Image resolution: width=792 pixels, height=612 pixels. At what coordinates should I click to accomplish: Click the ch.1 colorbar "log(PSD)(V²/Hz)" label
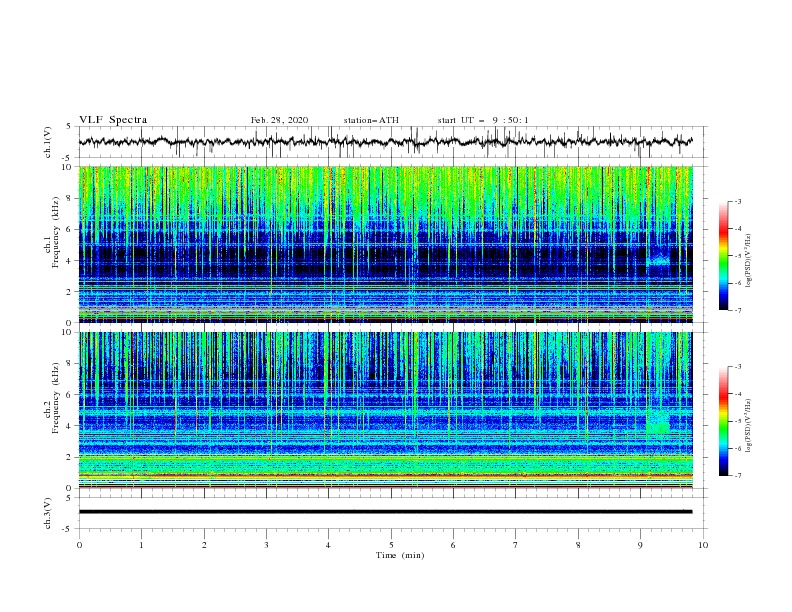coord(749,261)
